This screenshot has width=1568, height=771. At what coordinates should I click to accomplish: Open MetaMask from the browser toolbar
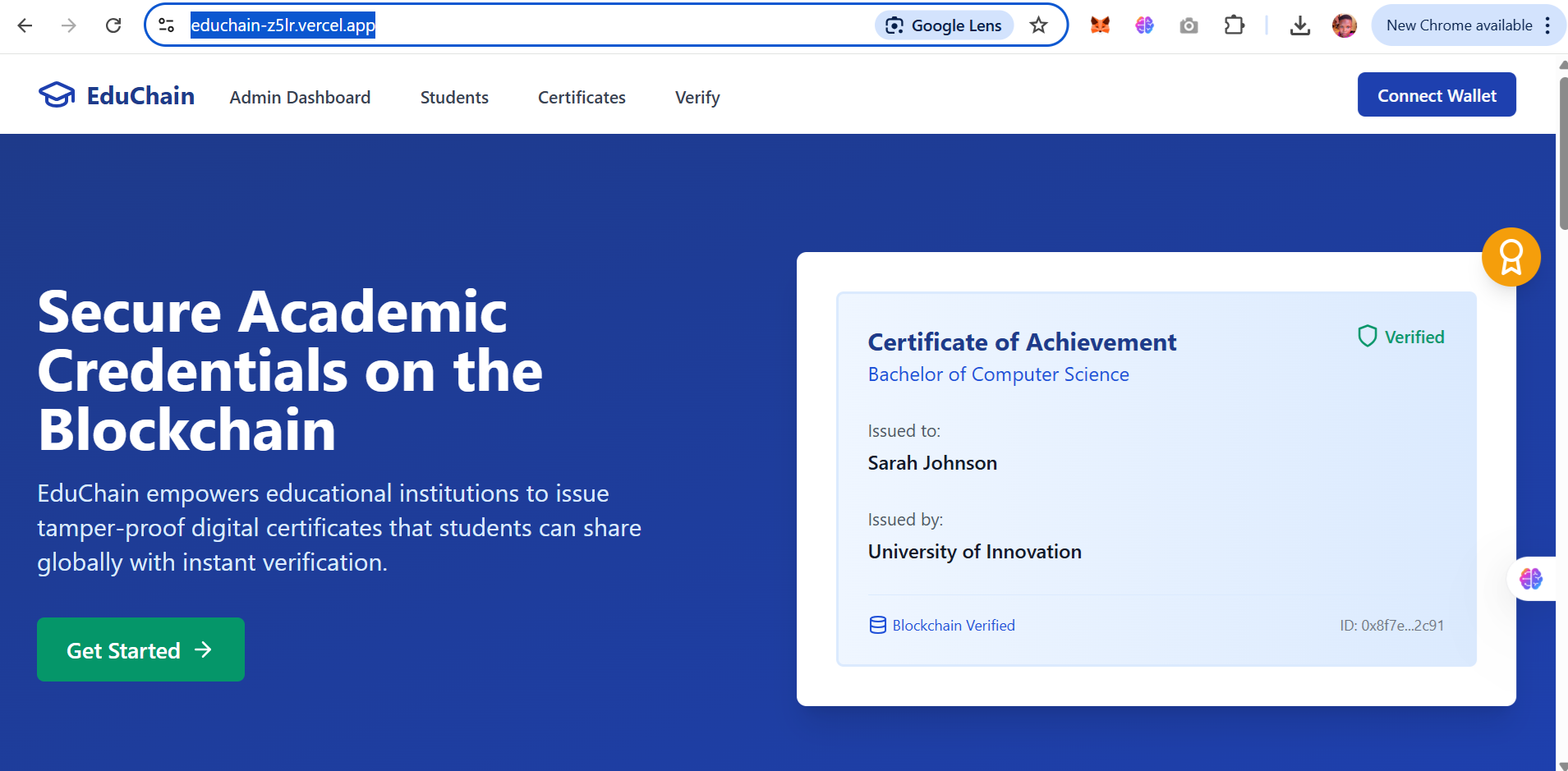(1100, 25)
